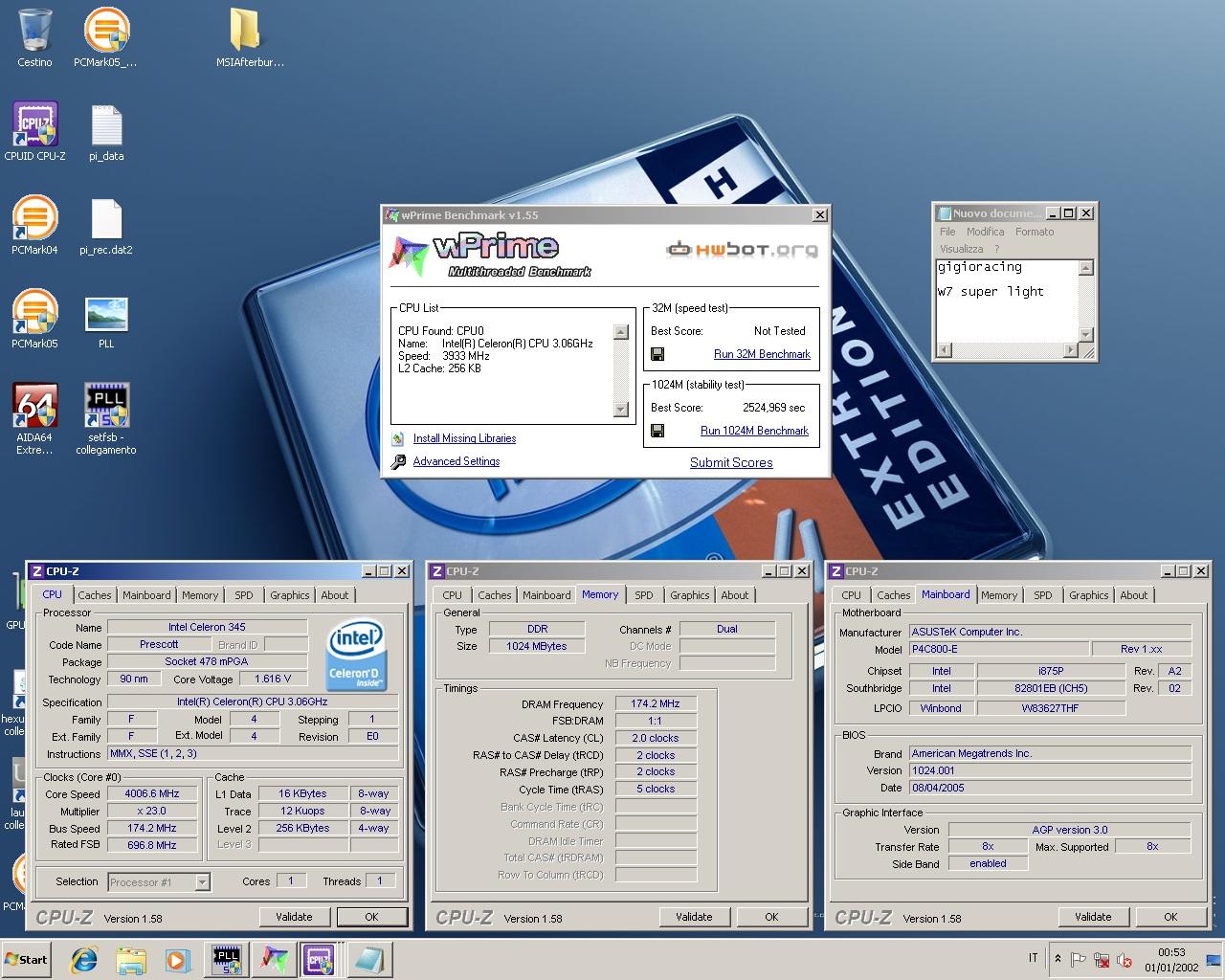
Task: Click the hwbot.org logo in wPrime
Action: click(x=743, y=251)
